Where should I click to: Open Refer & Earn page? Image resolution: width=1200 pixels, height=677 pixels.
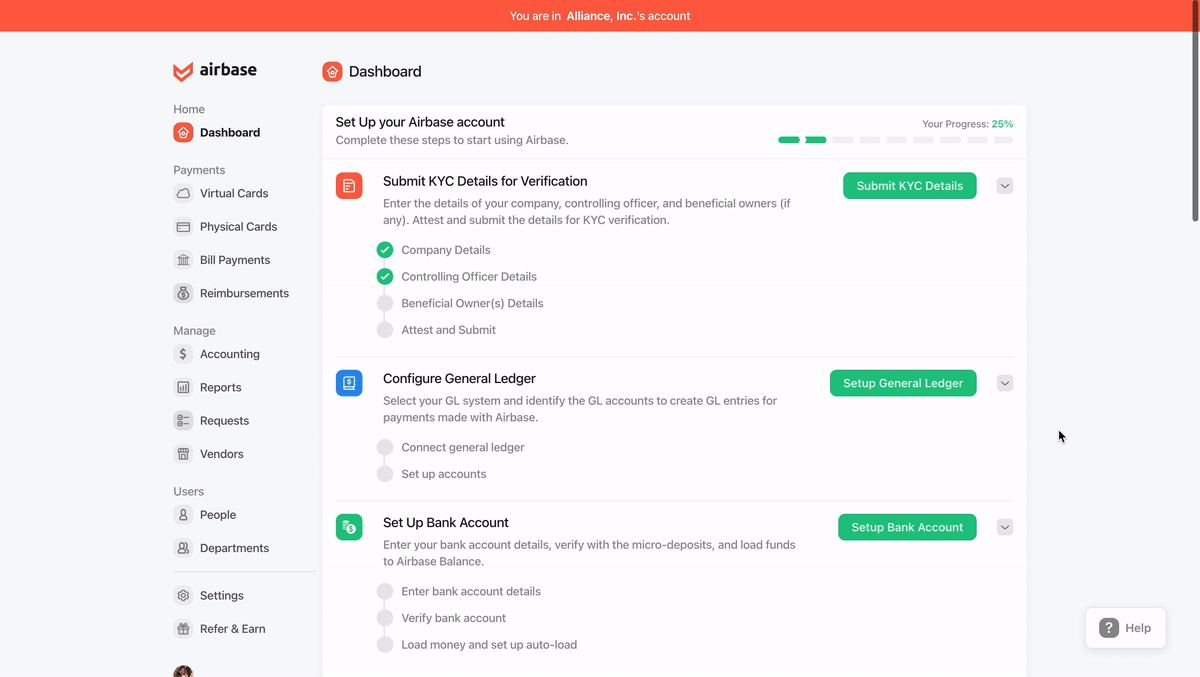(232, 629)
